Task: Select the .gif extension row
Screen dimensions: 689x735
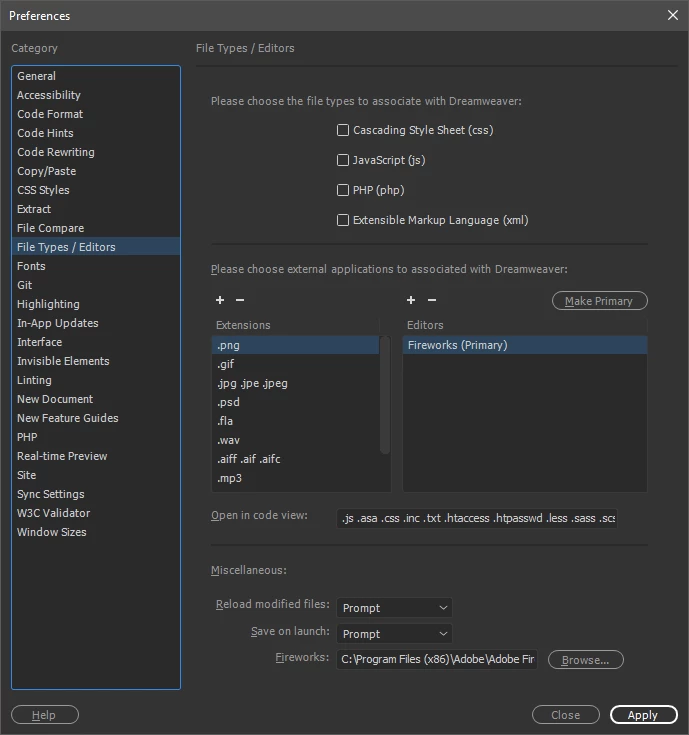Action: coord(295,364)
